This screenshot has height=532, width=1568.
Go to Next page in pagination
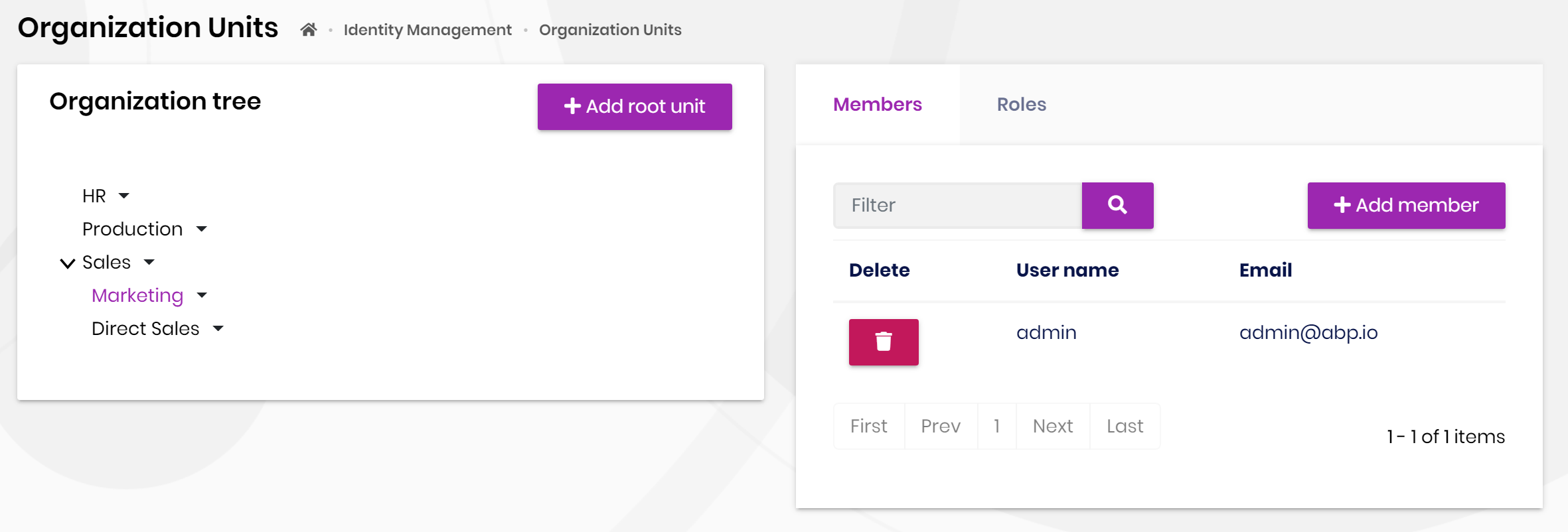pos(1052,427)
